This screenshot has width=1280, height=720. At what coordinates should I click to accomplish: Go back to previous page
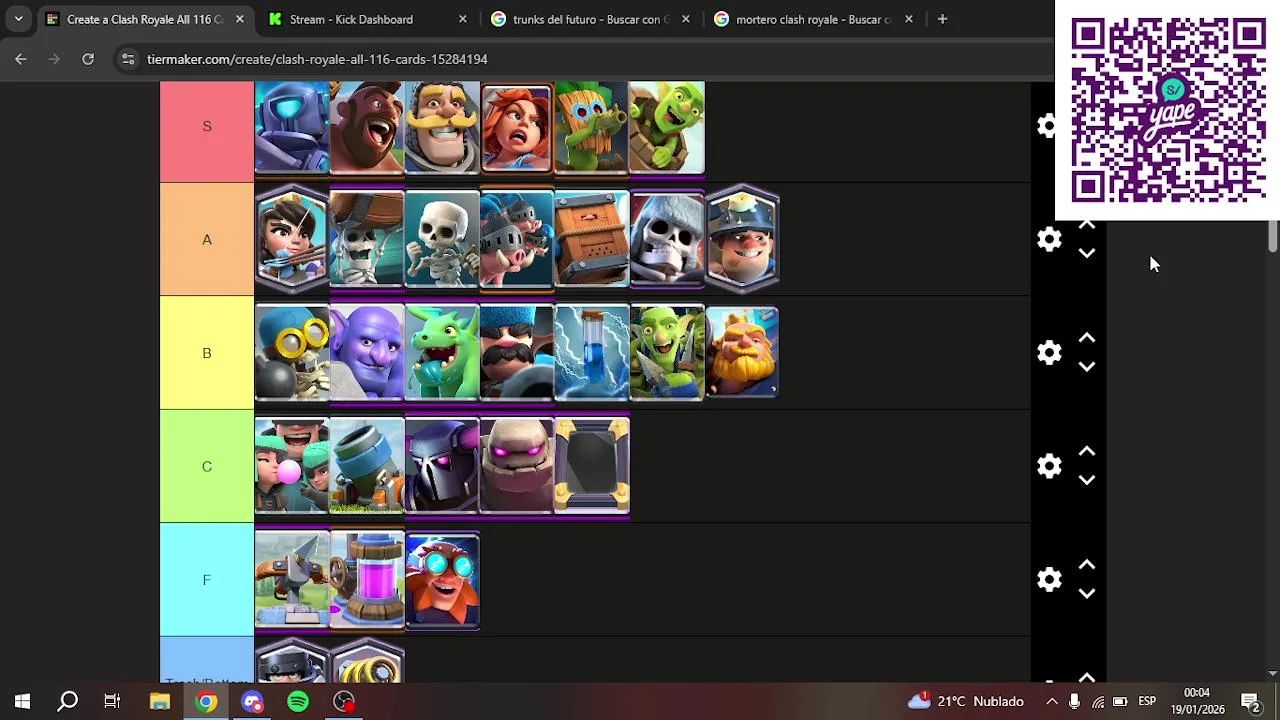pos(21,59)
